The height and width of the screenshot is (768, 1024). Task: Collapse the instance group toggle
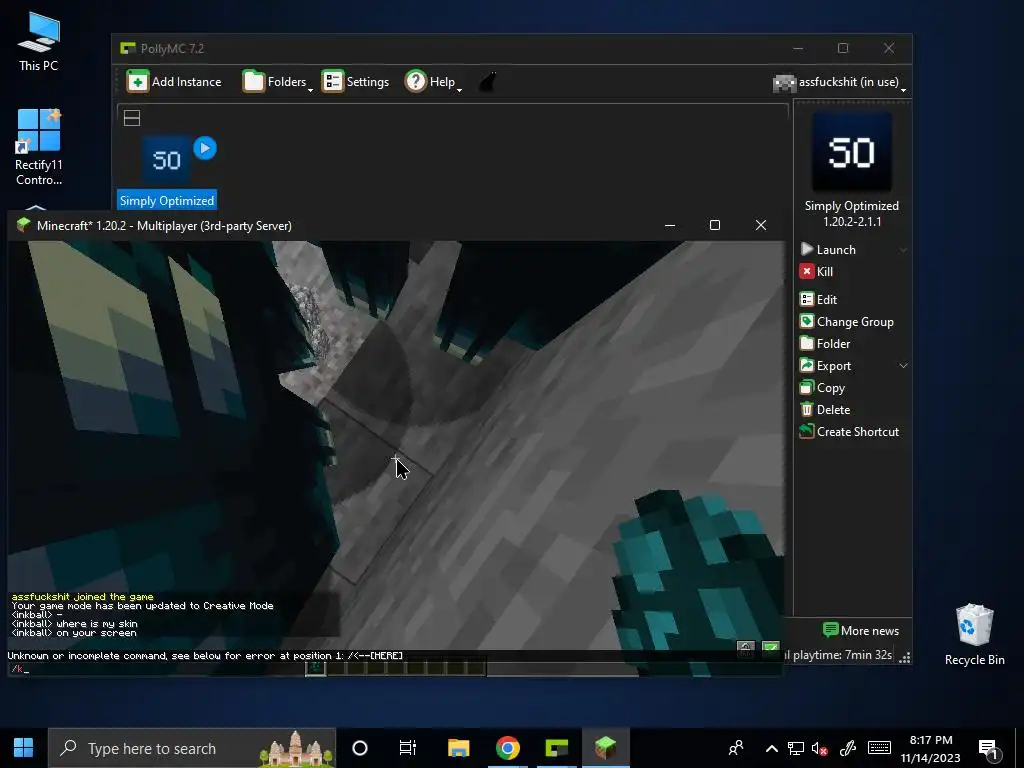[x=132, y=118]
